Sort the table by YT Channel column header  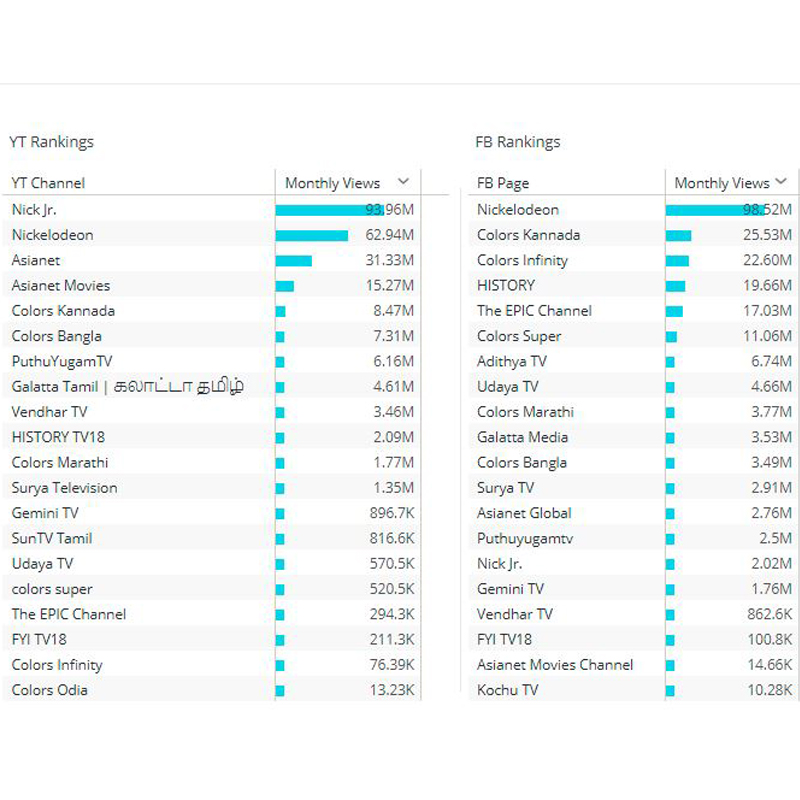coord(47,183)
